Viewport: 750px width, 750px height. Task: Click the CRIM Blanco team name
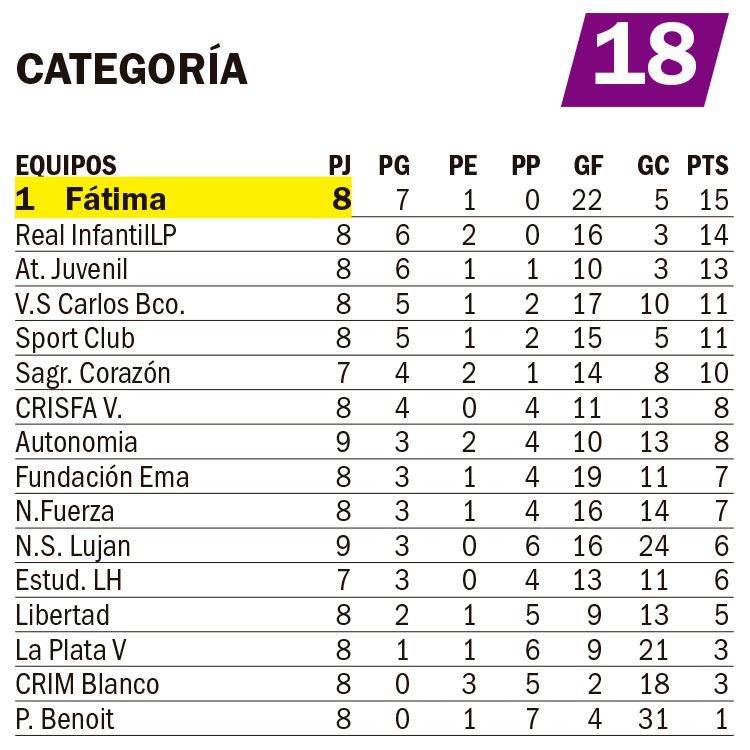(x=87, y=684)
